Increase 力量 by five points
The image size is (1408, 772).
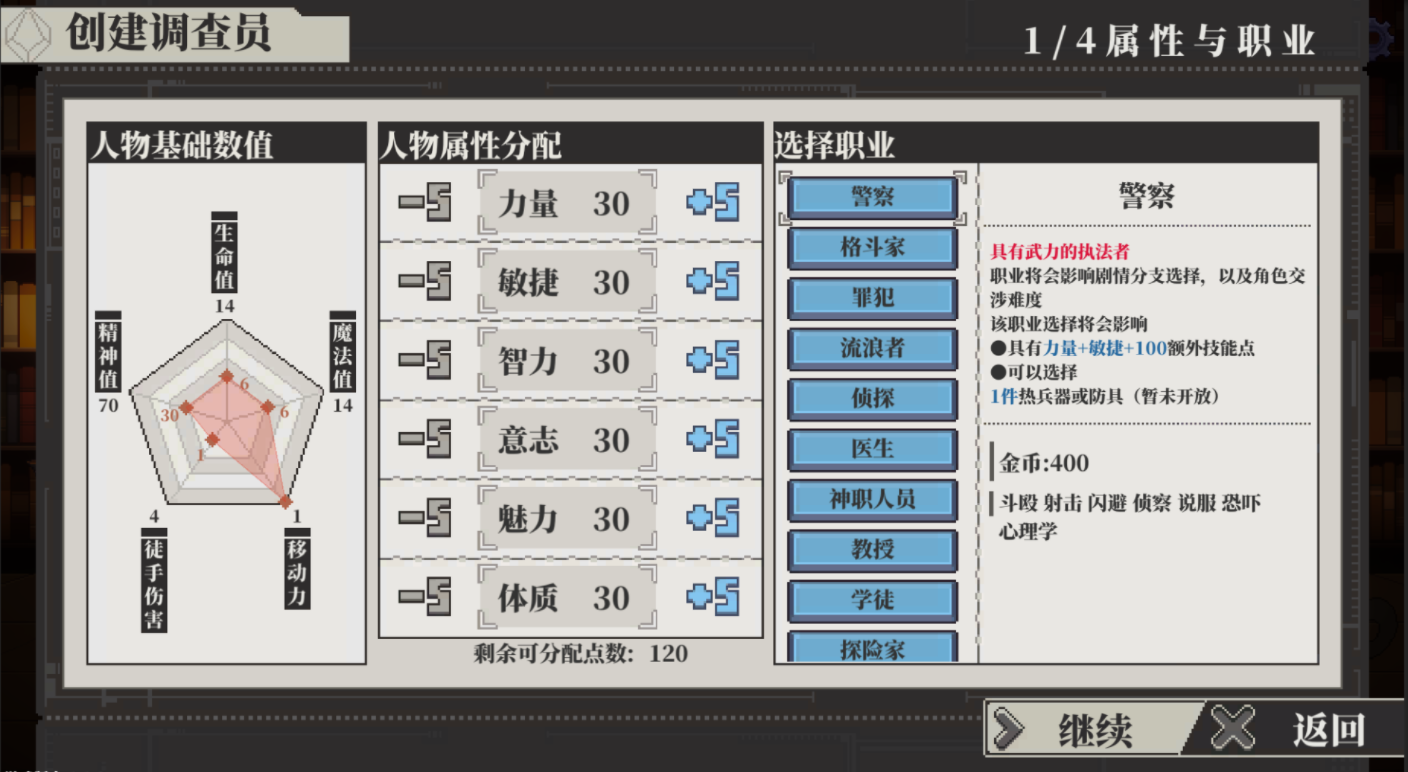tap(713, 203)
